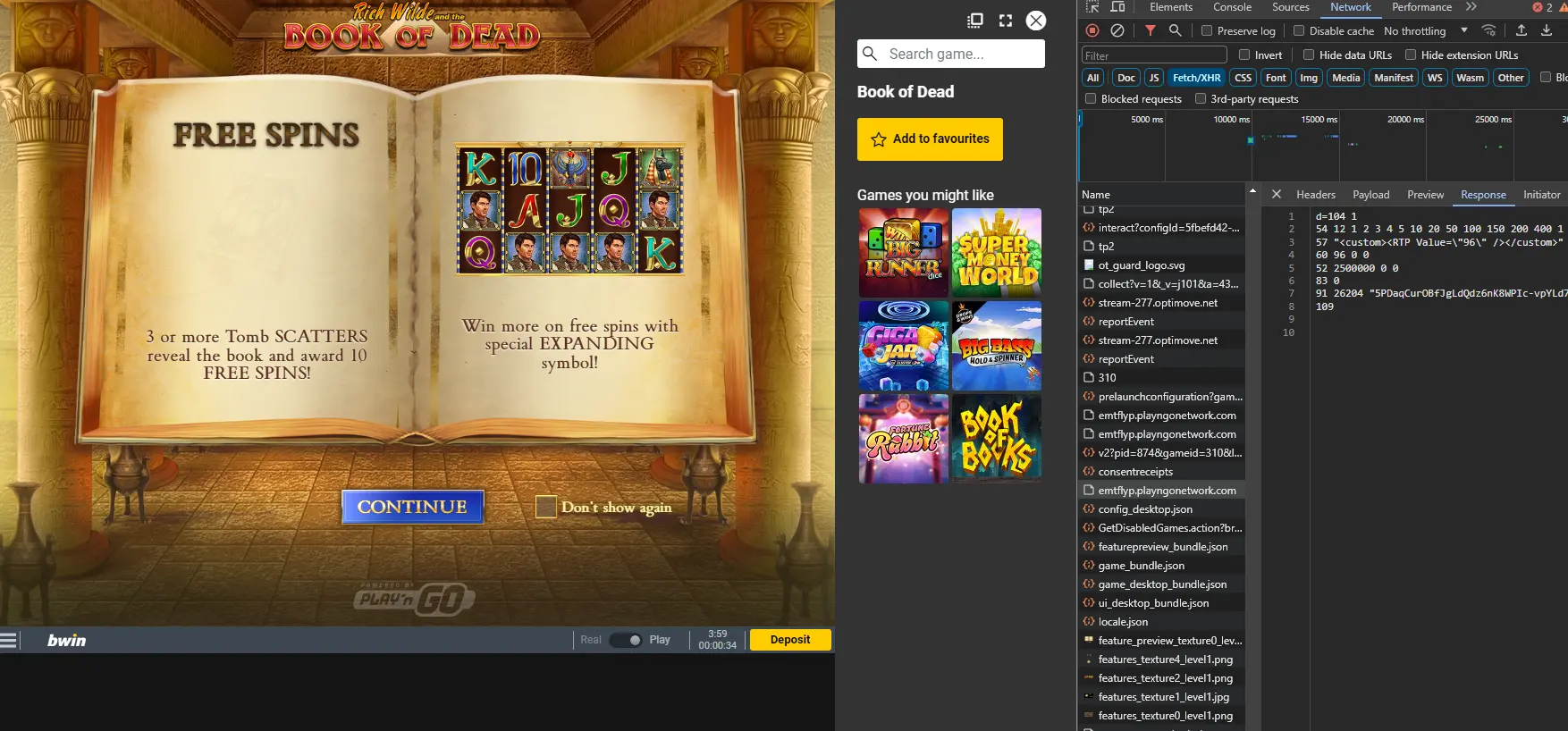
Task: Select consentreceipts request row
Action: [x=1161, y=471]
